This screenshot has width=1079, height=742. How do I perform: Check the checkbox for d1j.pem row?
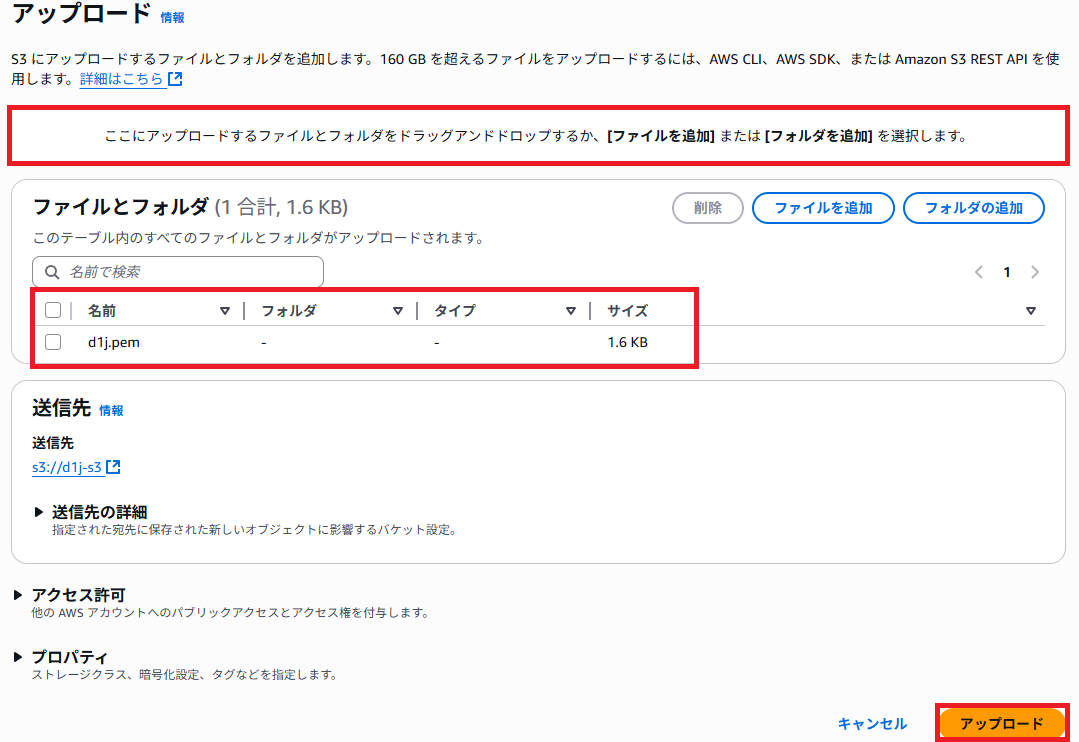[53, 342]
